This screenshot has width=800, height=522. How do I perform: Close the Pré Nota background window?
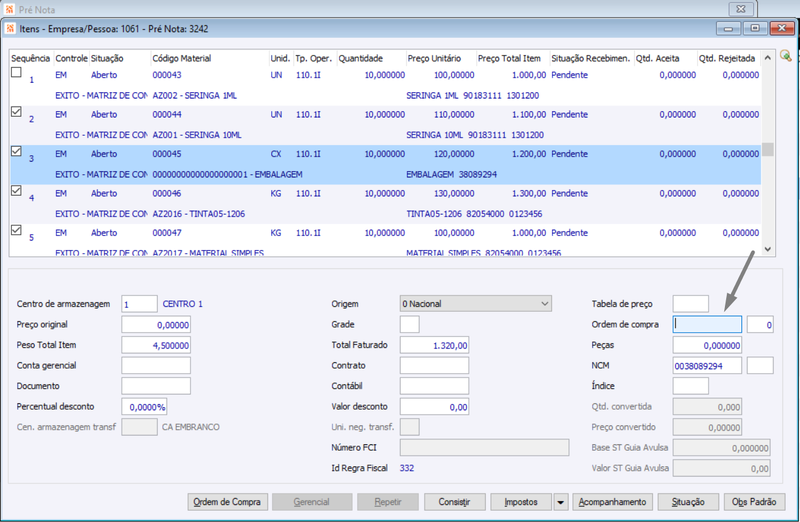(x=741, y=9)
